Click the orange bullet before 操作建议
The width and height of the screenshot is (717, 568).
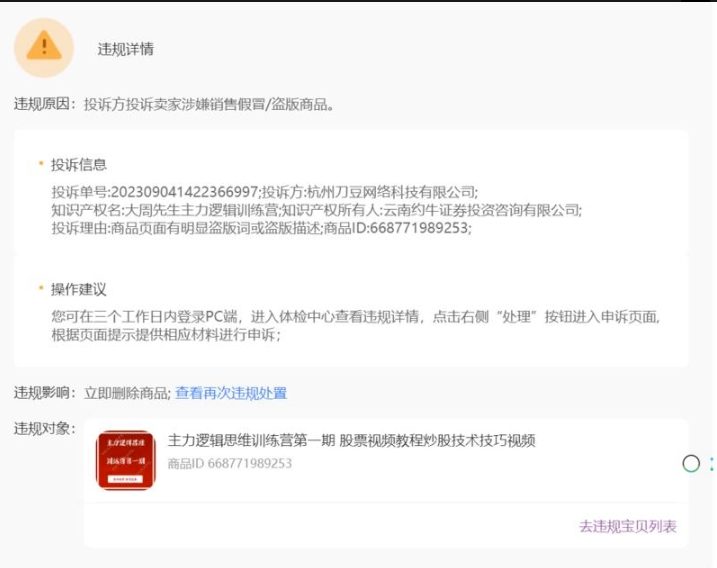(41, 289)
